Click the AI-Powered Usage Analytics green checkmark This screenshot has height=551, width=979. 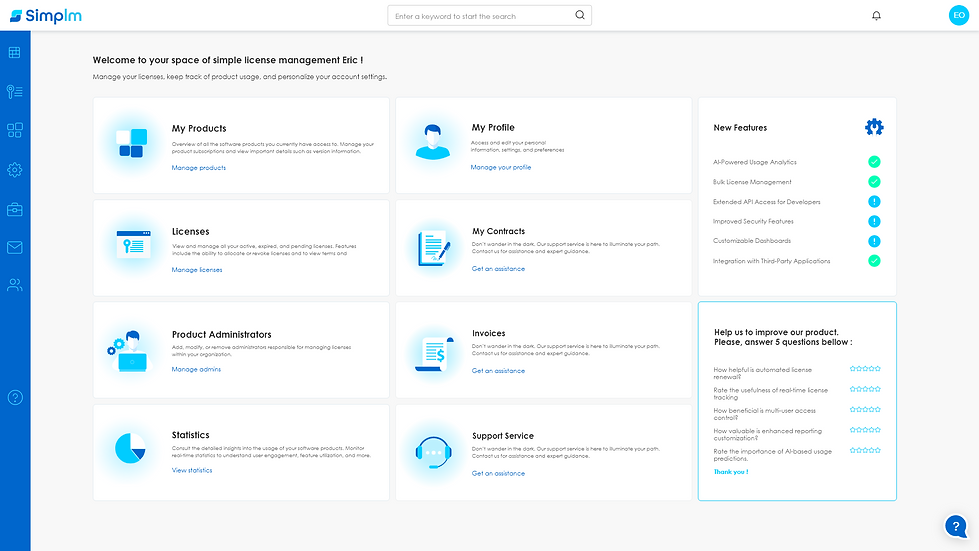874,162
